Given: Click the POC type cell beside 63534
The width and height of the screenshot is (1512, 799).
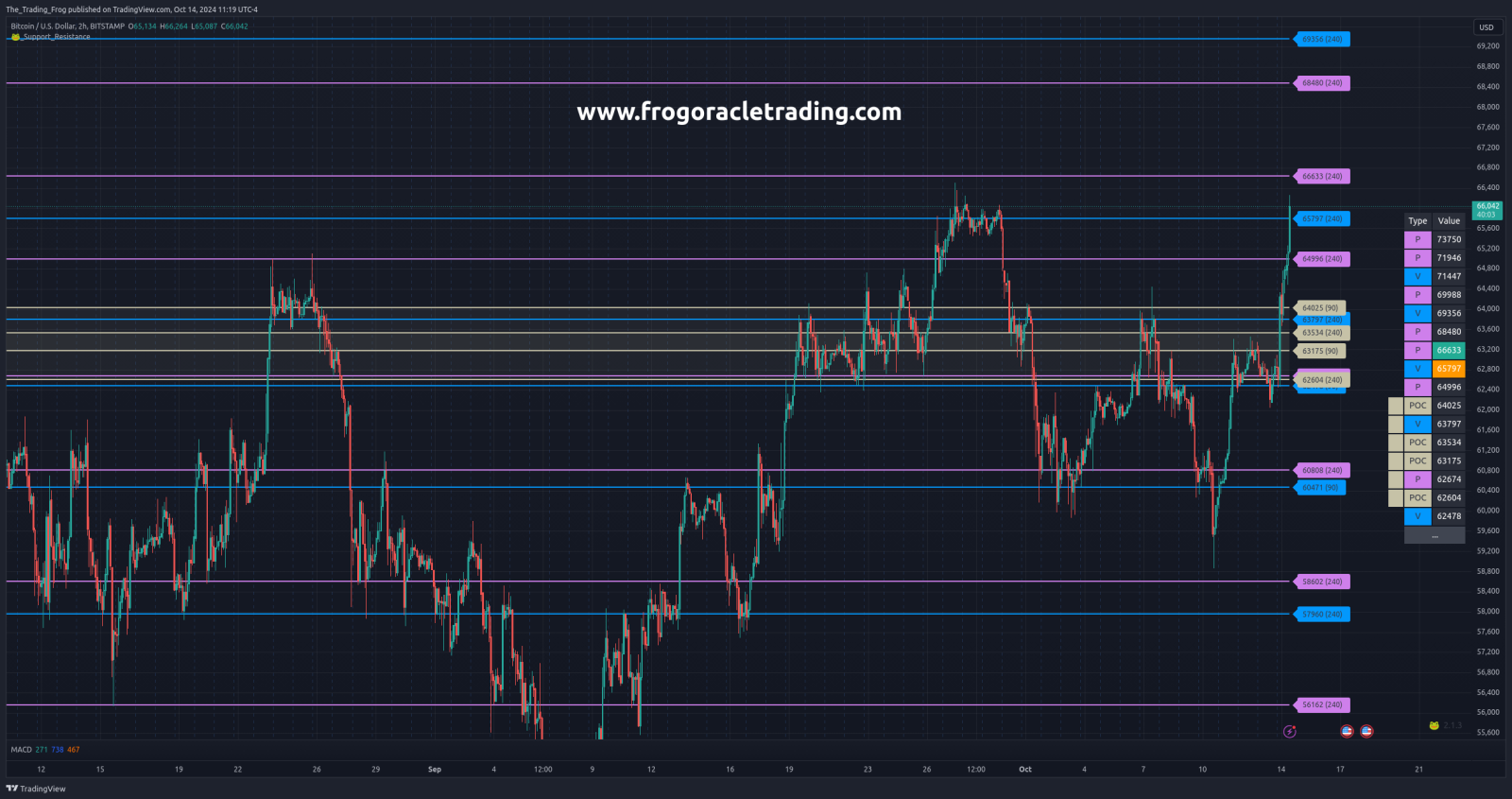Looking at the screenshot, I should (1417, 443).
